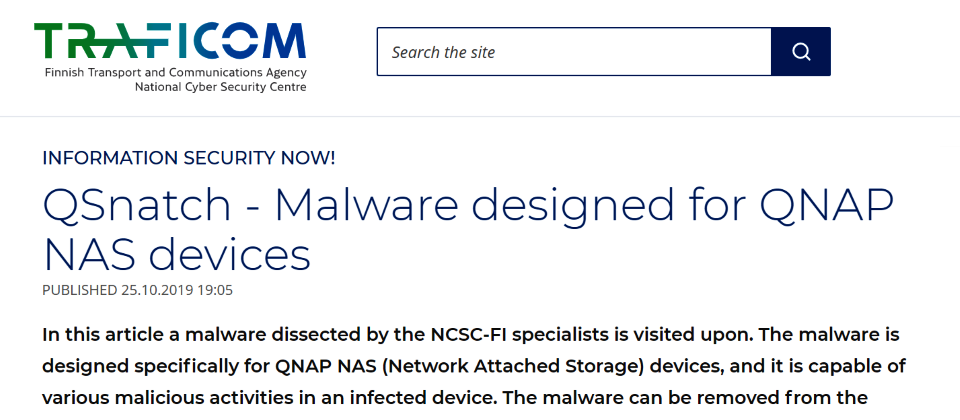Click the magnifying glass search icon
The image size is (960, 420).
click(x=801, y=52)
